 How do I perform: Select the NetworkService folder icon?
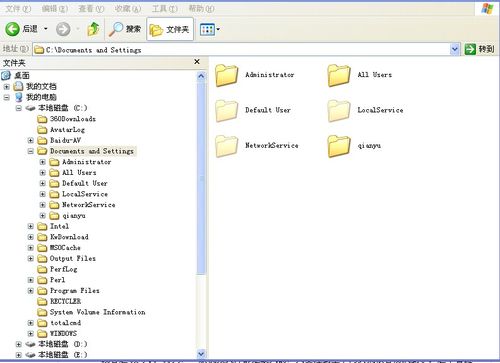pyautogui.click(x=227, y=146)
